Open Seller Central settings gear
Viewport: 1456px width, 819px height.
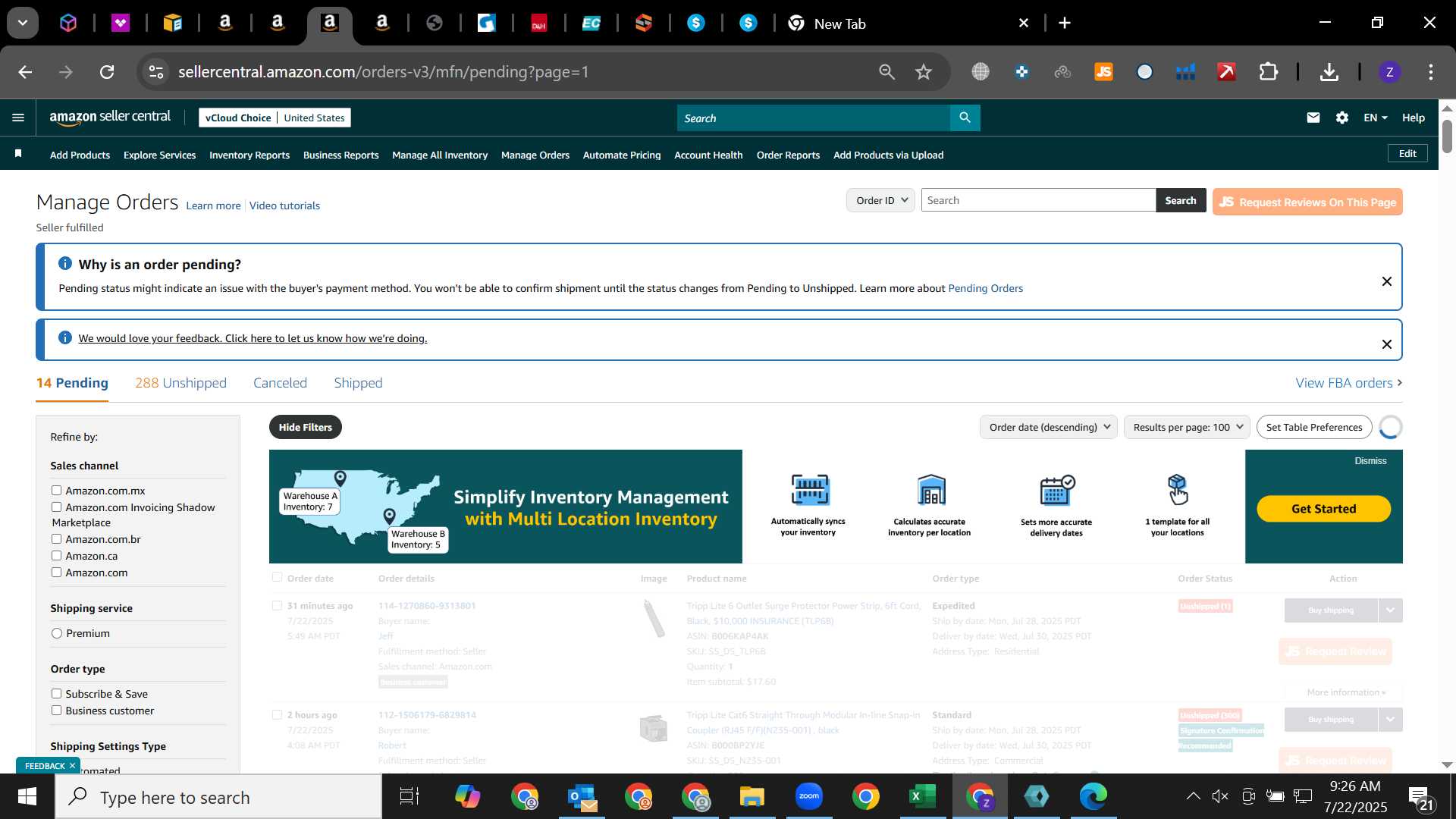(1342, 118)
